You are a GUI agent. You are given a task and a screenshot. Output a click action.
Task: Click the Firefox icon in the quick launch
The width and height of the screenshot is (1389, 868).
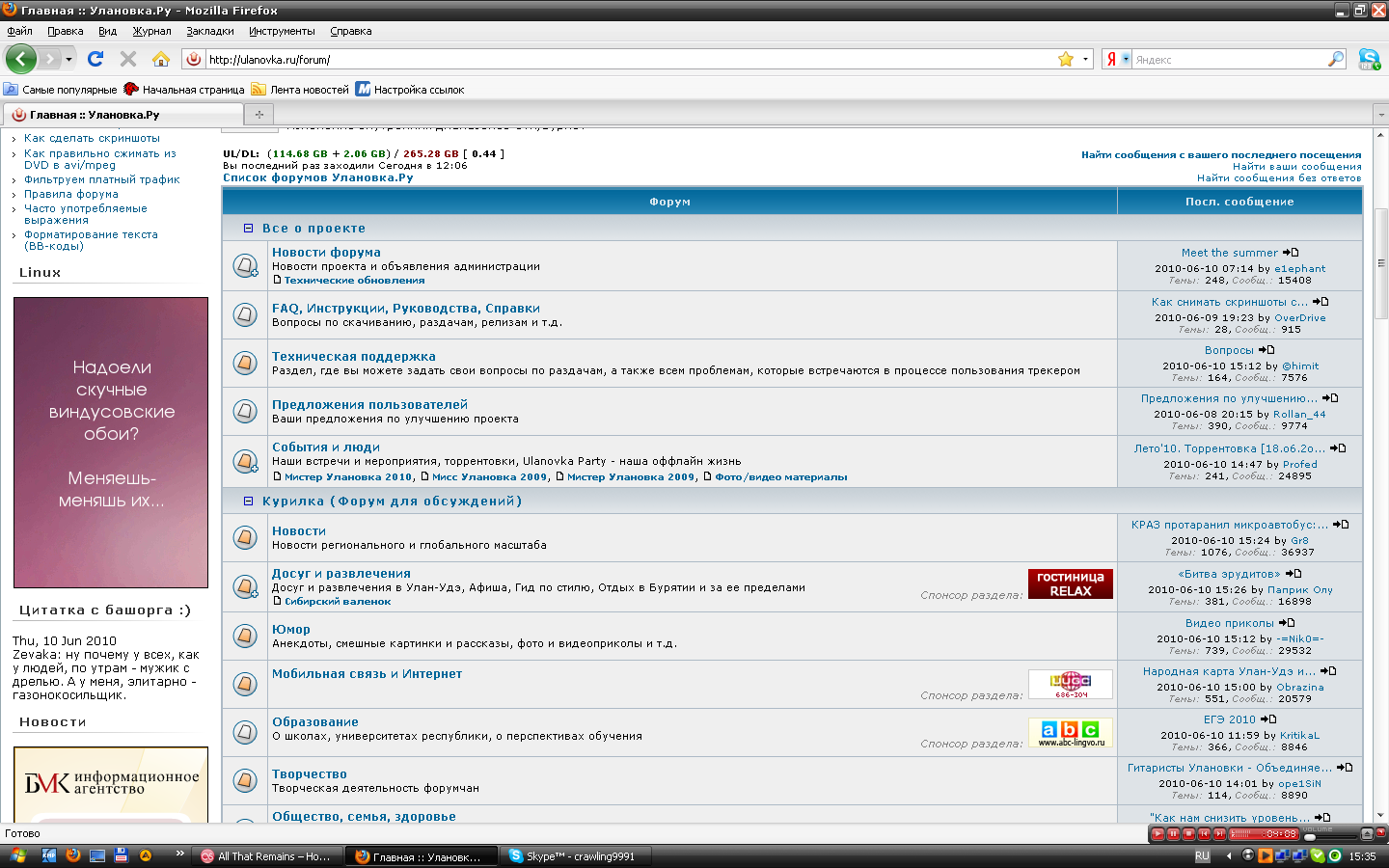tap(72, 855)
